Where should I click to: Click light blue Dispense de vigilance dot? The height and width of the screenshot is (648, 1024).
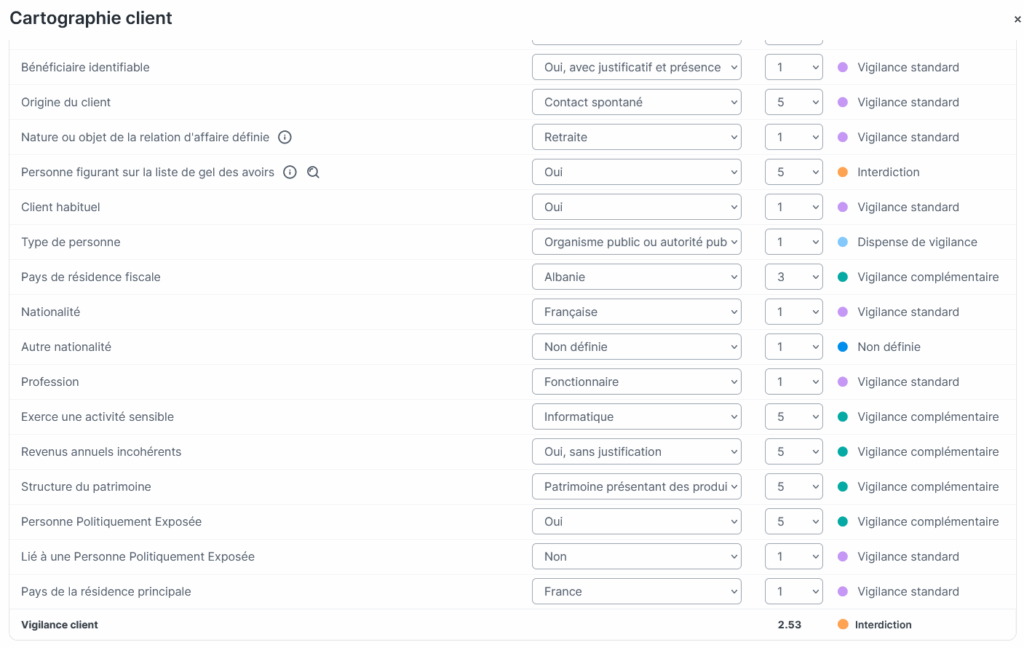click(842, 242)
